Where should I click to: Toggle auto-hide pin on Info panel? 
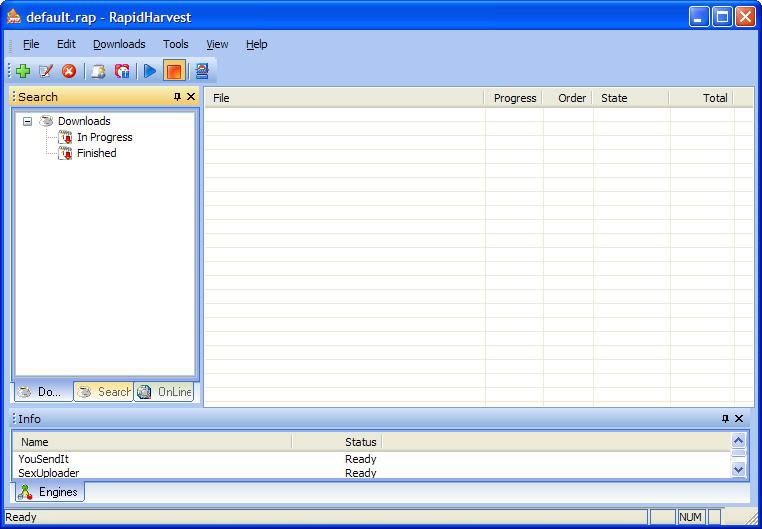click(725, 419)
